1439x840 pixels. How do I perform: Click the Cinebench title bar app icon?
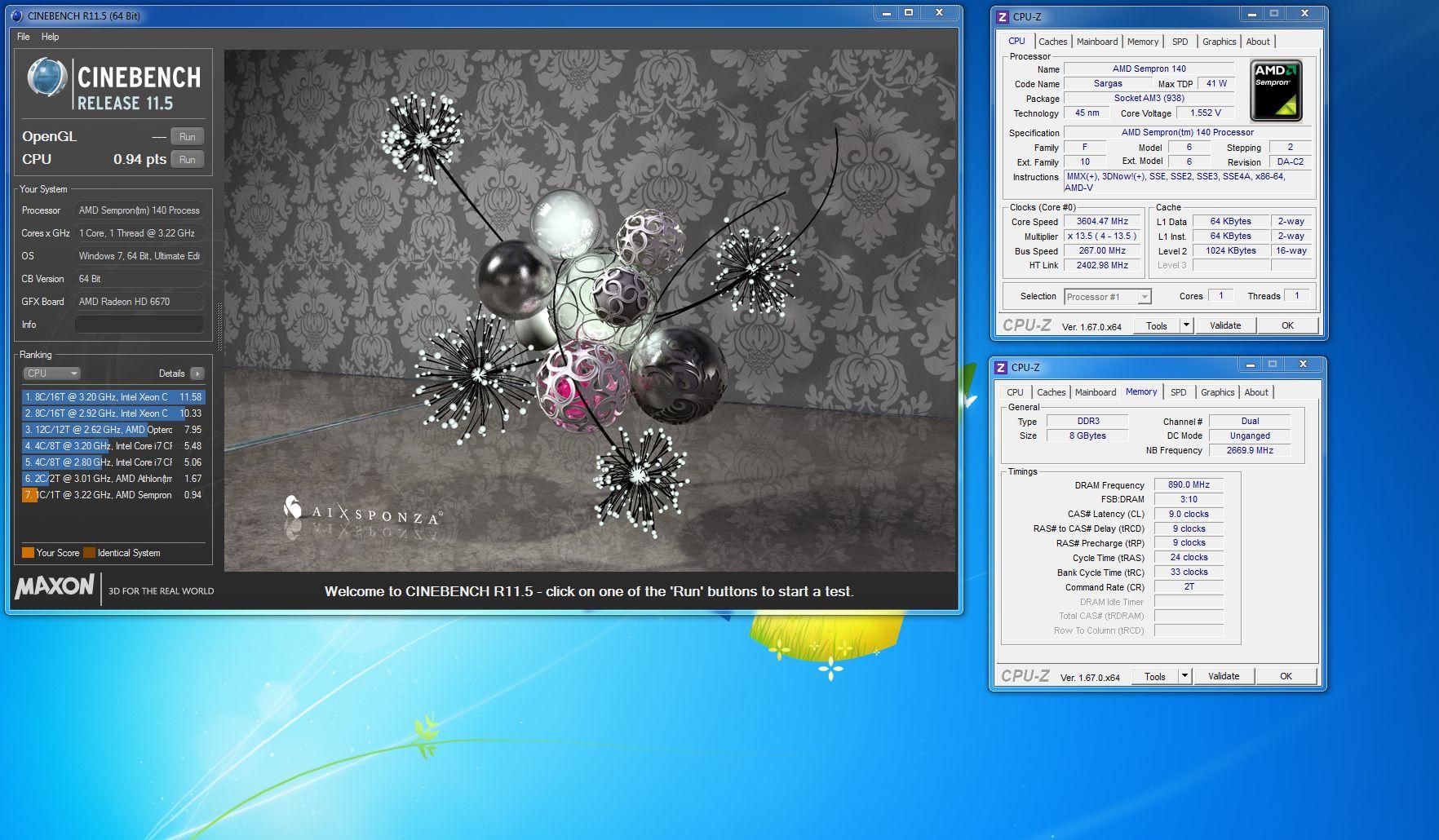pos(17,15)
